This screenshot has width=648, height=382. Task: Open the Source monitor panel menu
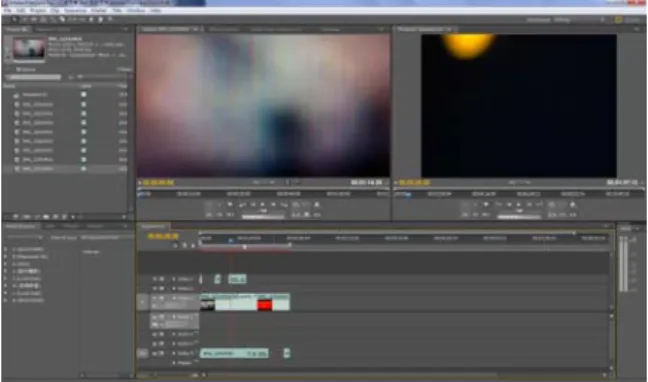[x=381, y=29]
